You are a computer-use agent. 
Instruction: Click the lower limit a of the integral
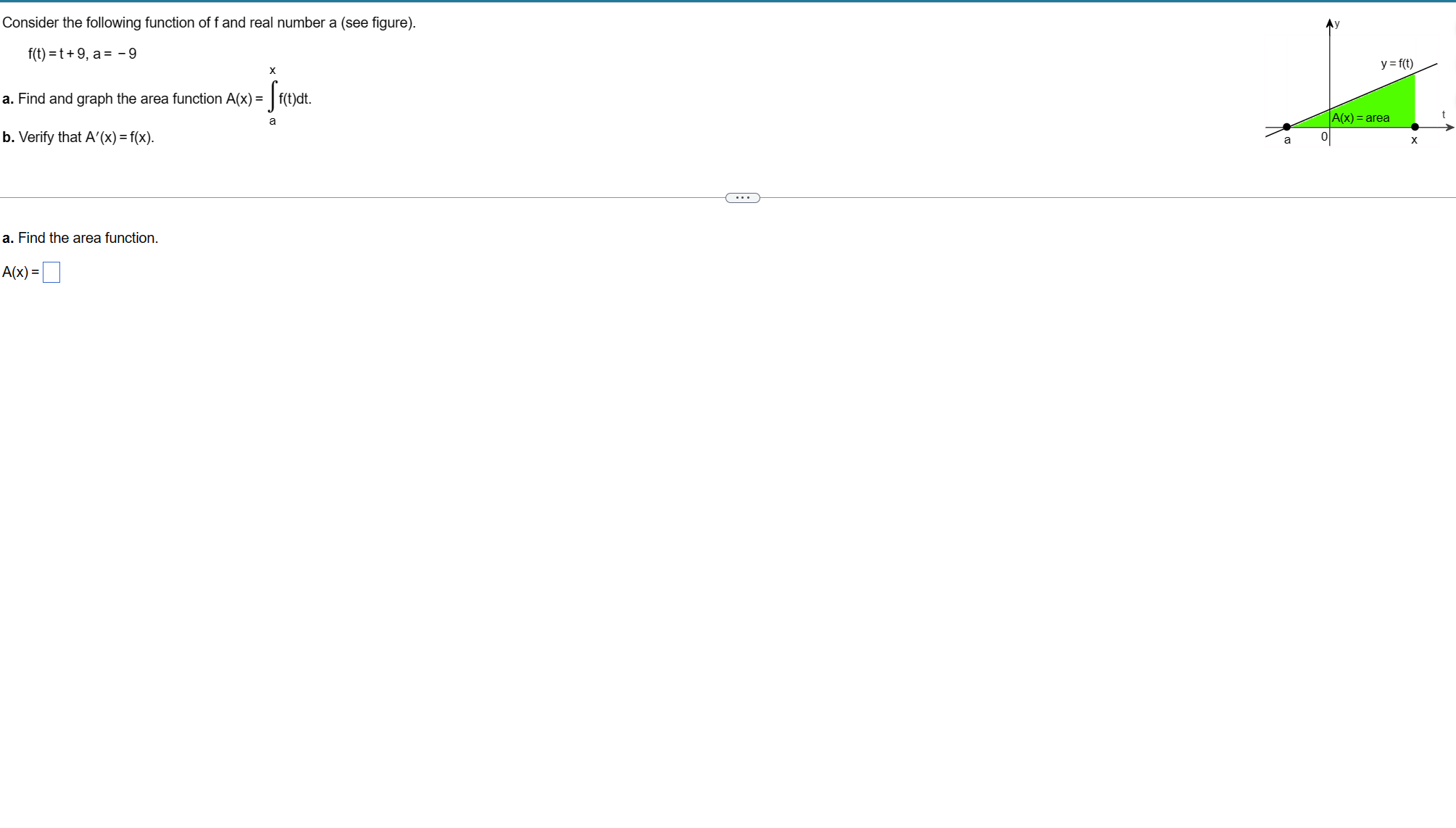(273, 121)
